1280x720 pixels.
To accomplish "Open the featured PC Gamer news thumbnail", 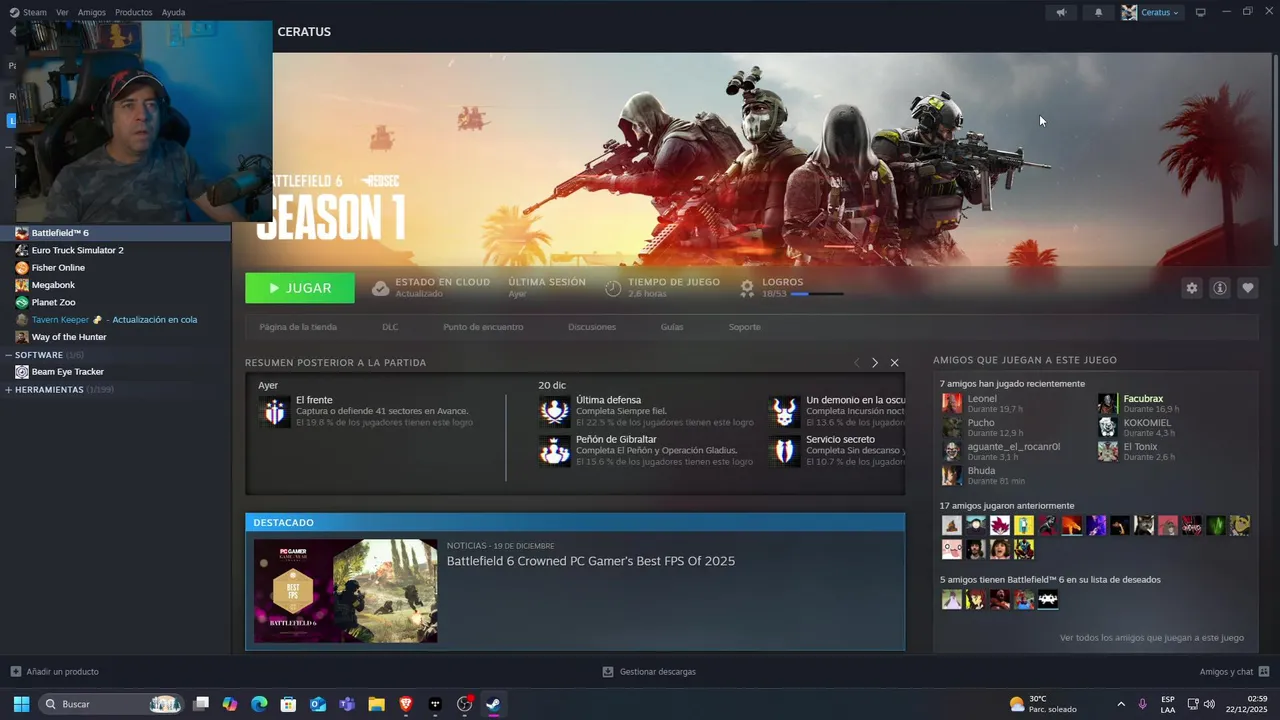I will pyautogui.click(x=345, y=591).
